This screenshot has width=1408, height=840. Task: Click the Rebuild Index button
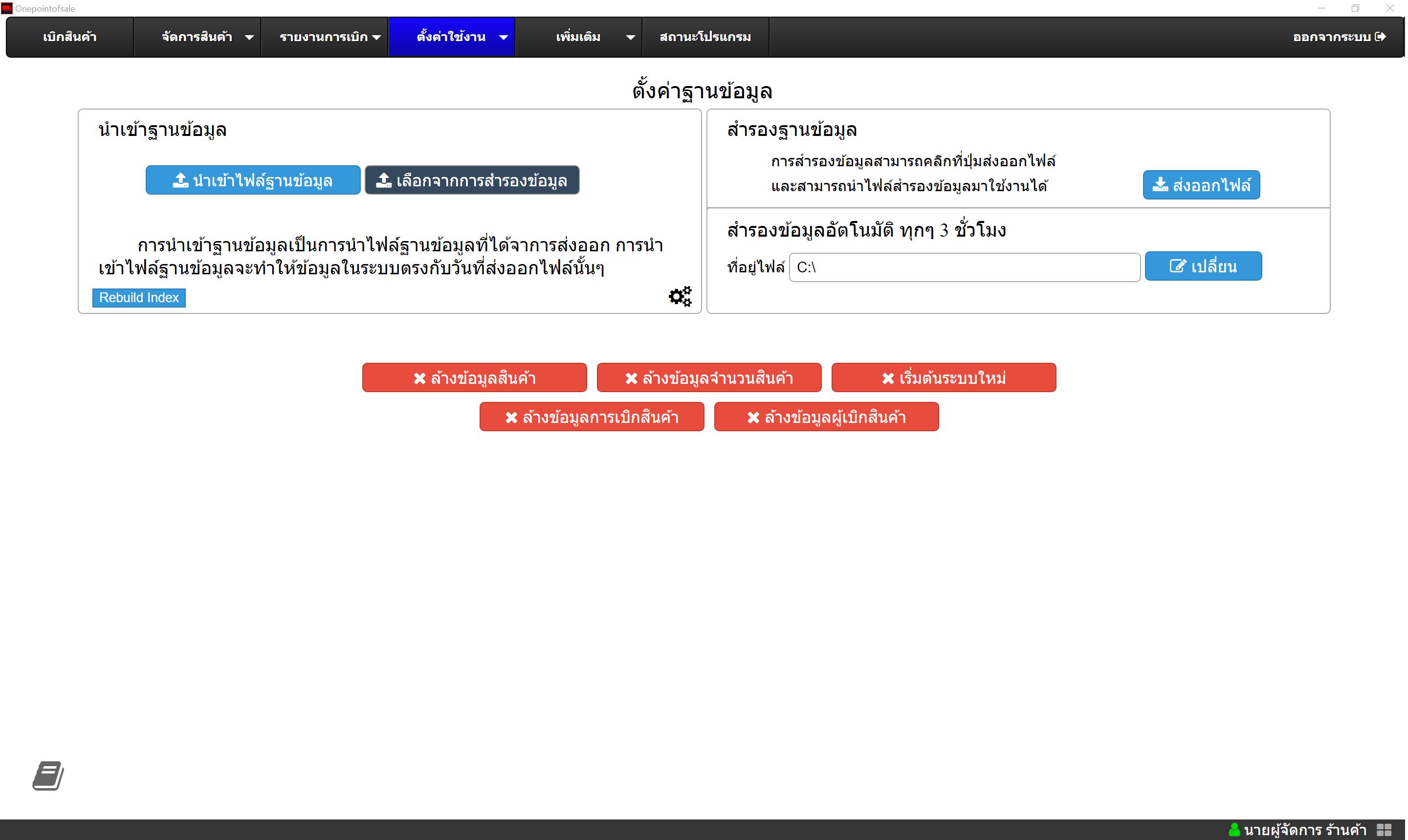pos(139,298)
